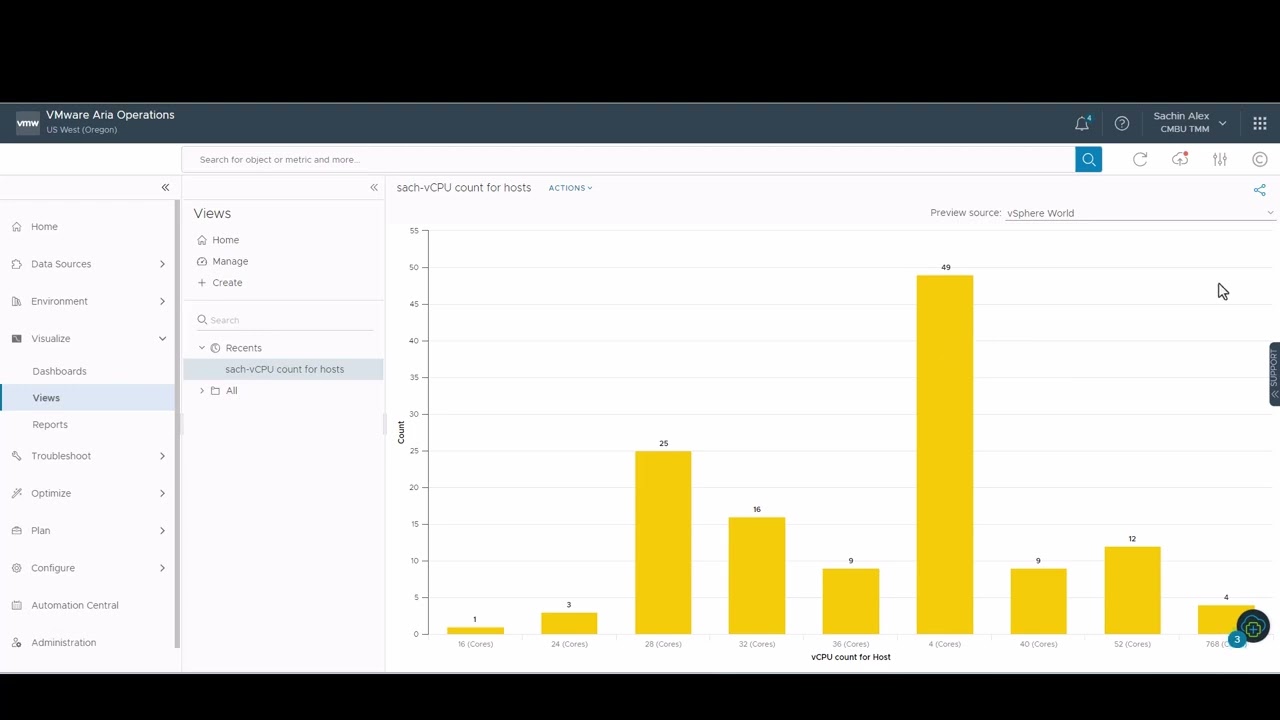
Task: Click the sach-vCPU count for hosts title
Action: click(x=464, y=188)
